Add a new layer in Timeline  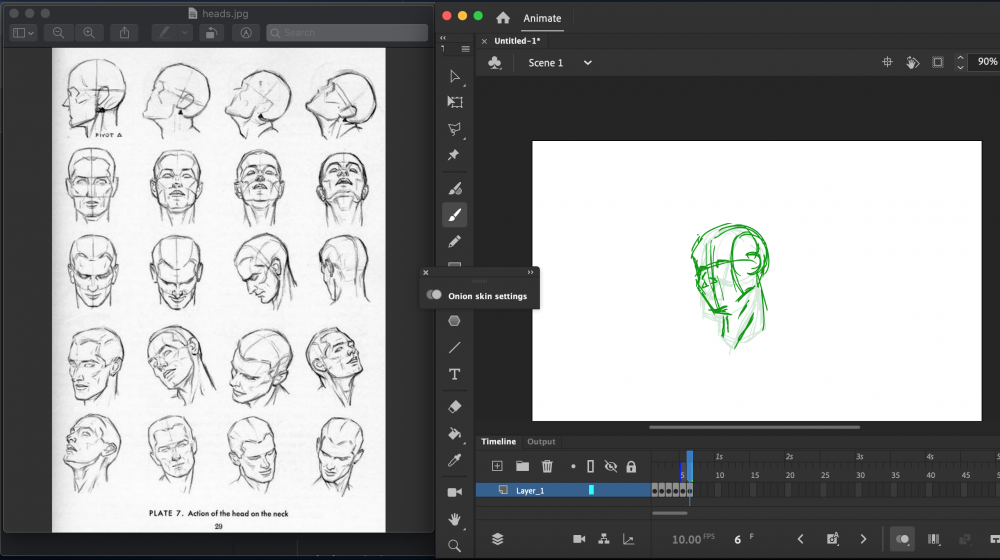coord(497,466)
